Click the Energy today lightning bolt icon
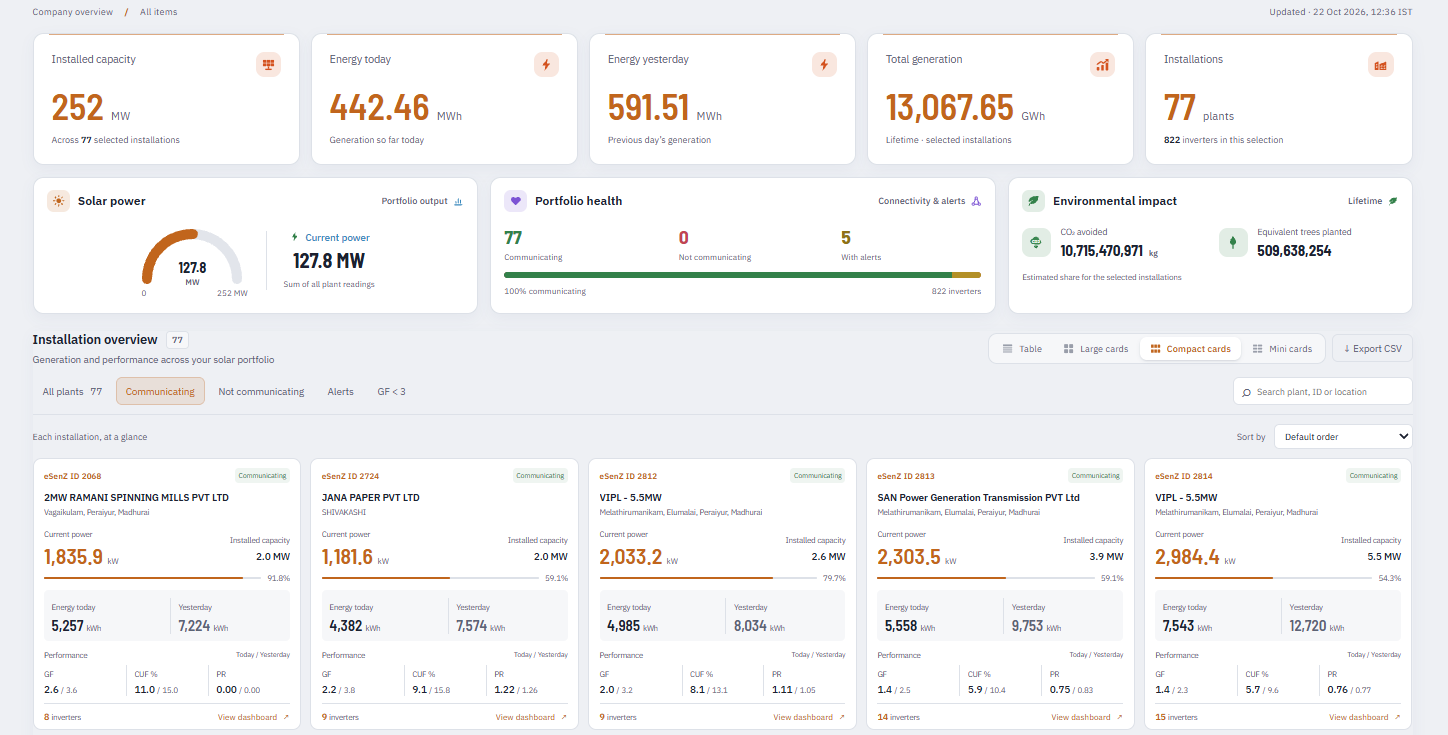The height and width of the screenshot is (735, 1448). (546, 65)
